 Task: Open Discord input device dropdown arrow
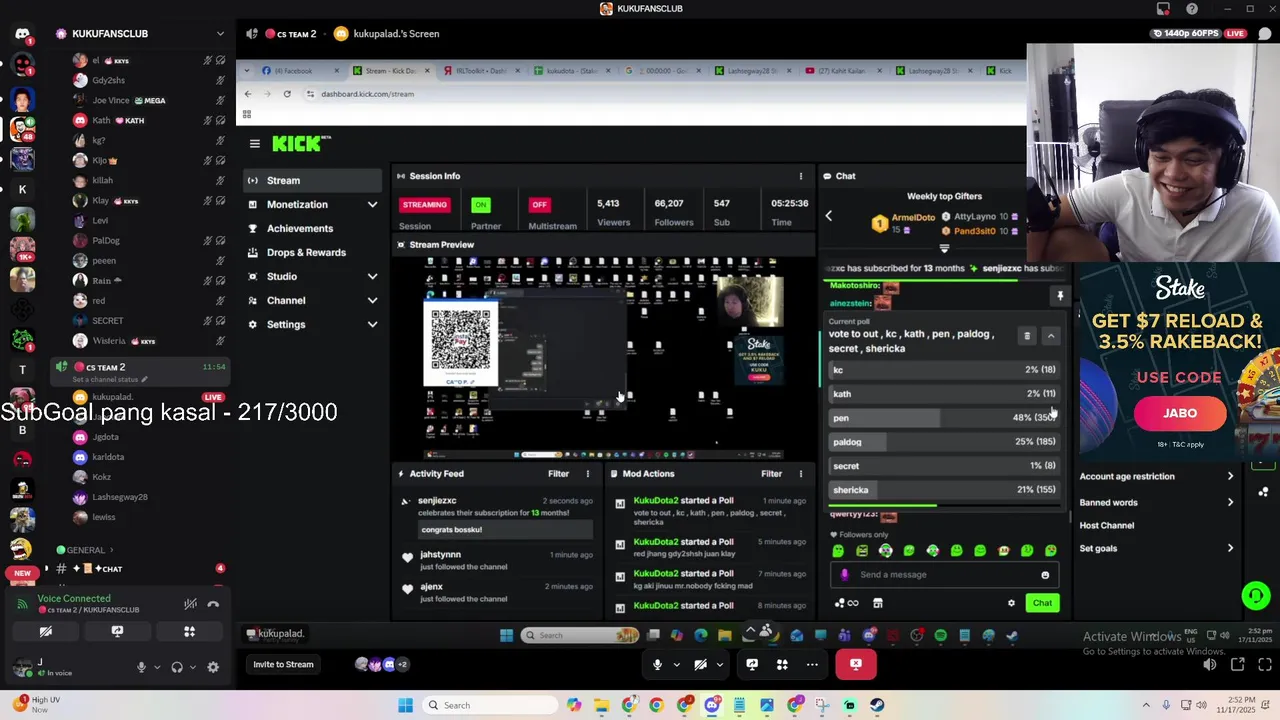pyautogui.click(x=156, y=668)
